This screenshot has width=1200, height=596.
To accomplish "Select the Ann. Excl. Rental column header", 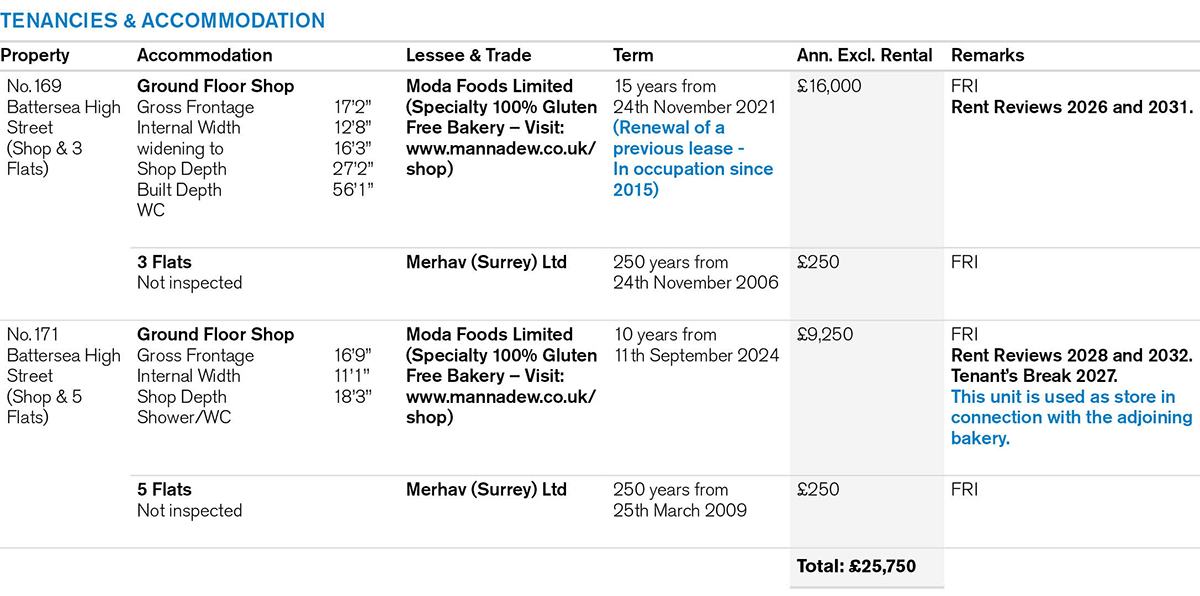I will point(864,55).
